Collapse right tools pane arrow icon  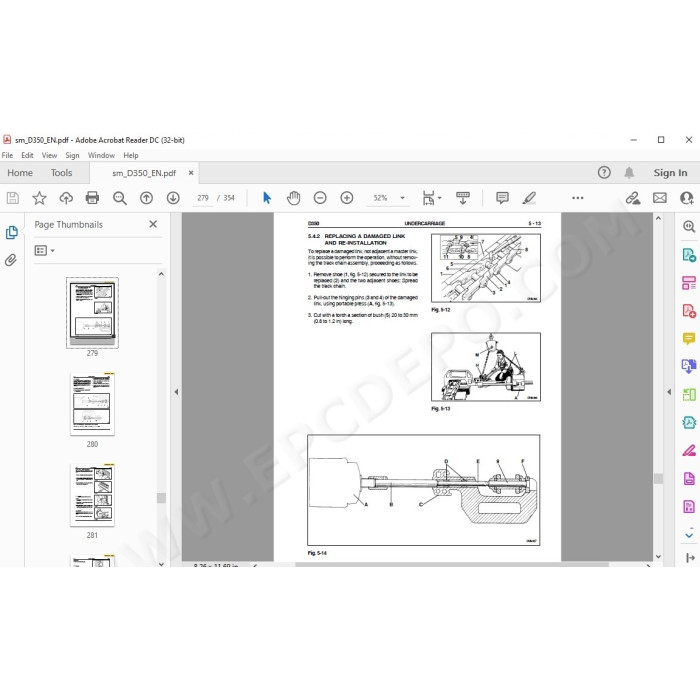[690, 558]
